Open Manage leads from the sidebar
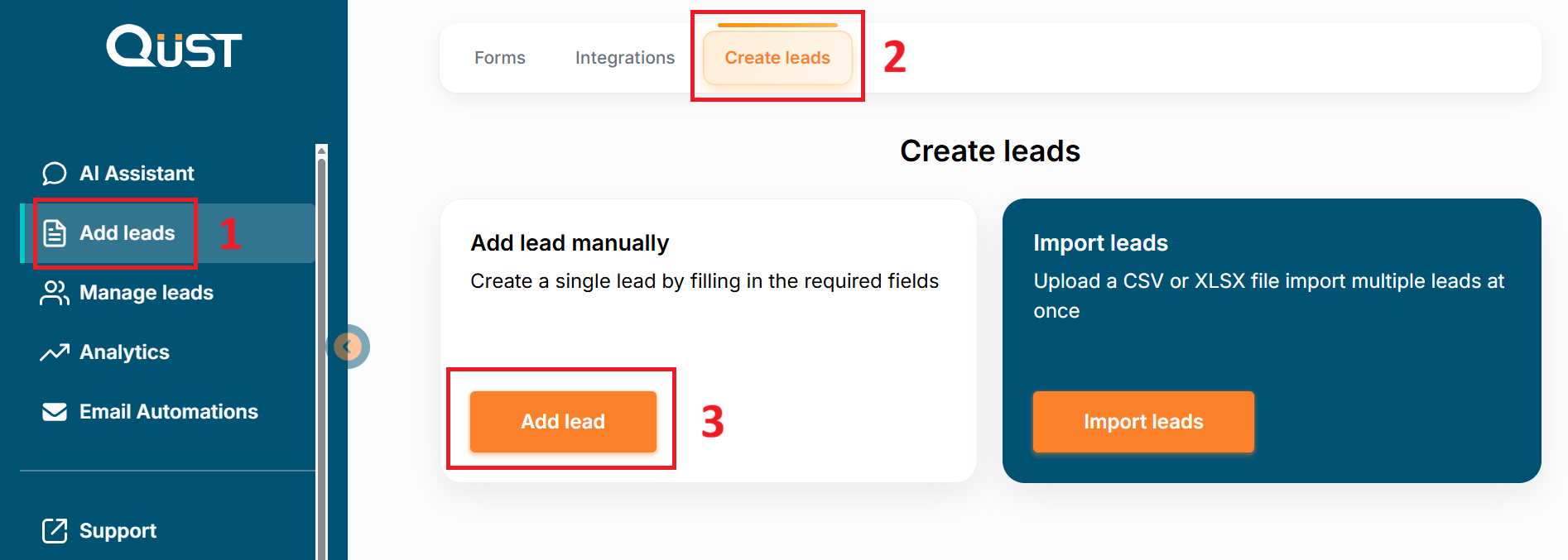The height and width of the screenshot is (560, 1568). [x=147, y=293]
